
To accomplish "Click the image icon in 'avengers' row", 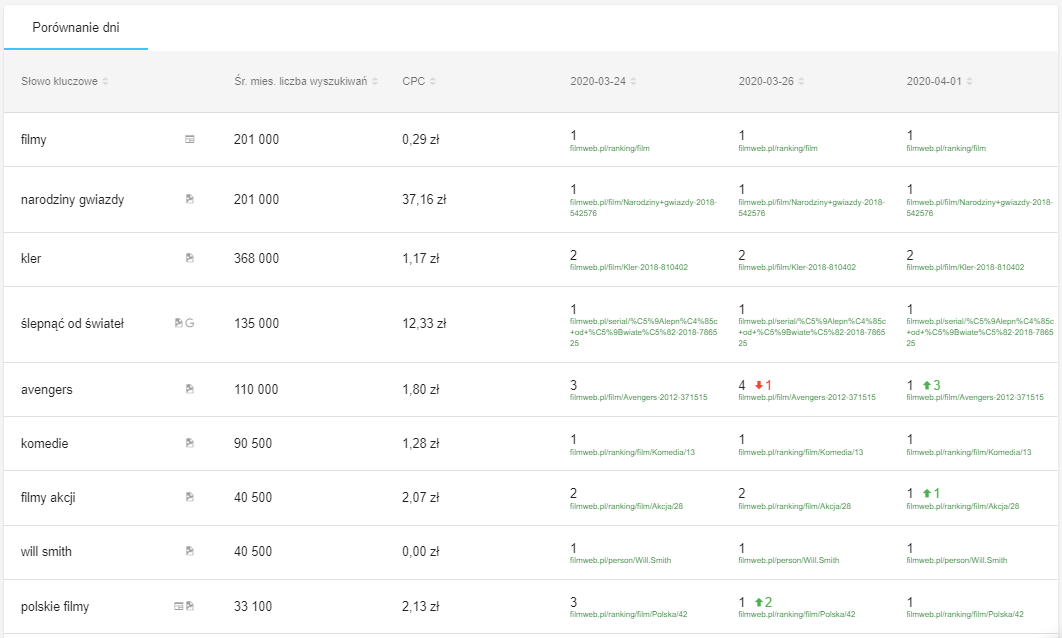I will (x=190, y=389).
